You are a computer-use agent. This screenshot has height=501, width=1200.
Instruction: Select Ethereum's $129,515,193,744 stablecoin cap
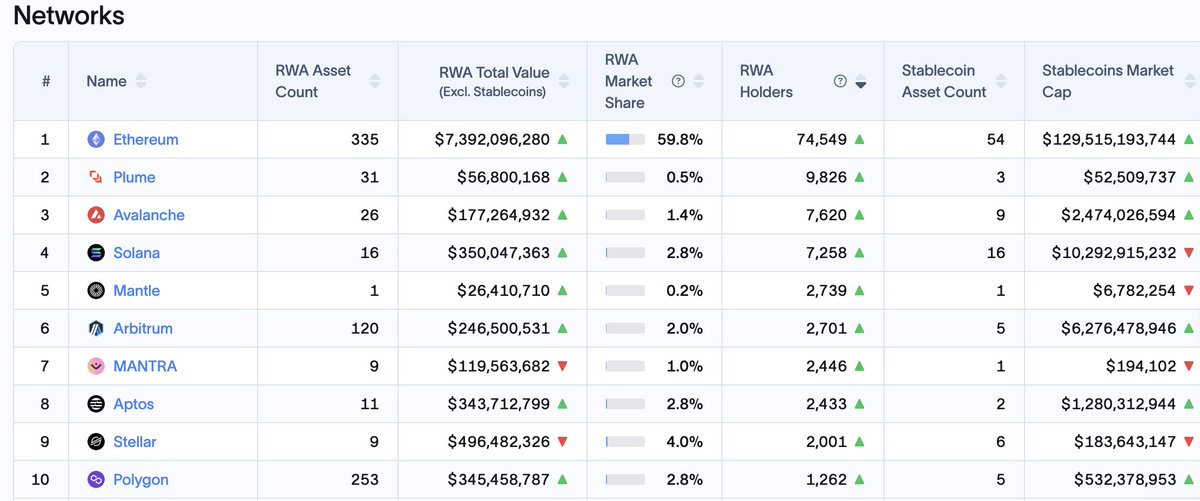(x=1109, y=140)
